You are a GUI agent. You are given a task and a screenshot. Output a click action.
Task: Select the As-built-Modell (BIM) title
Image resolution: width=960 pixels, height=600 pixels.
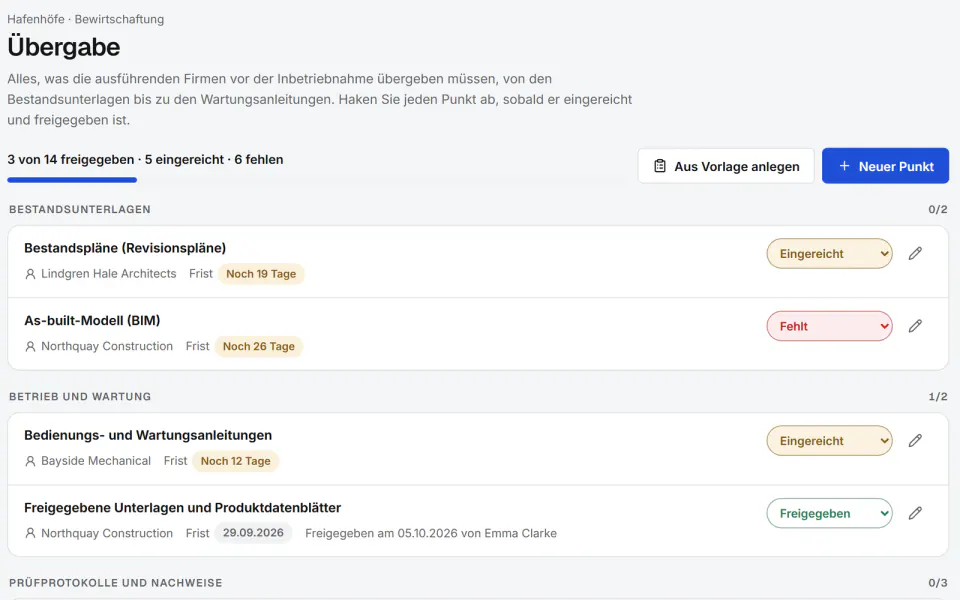92,320
